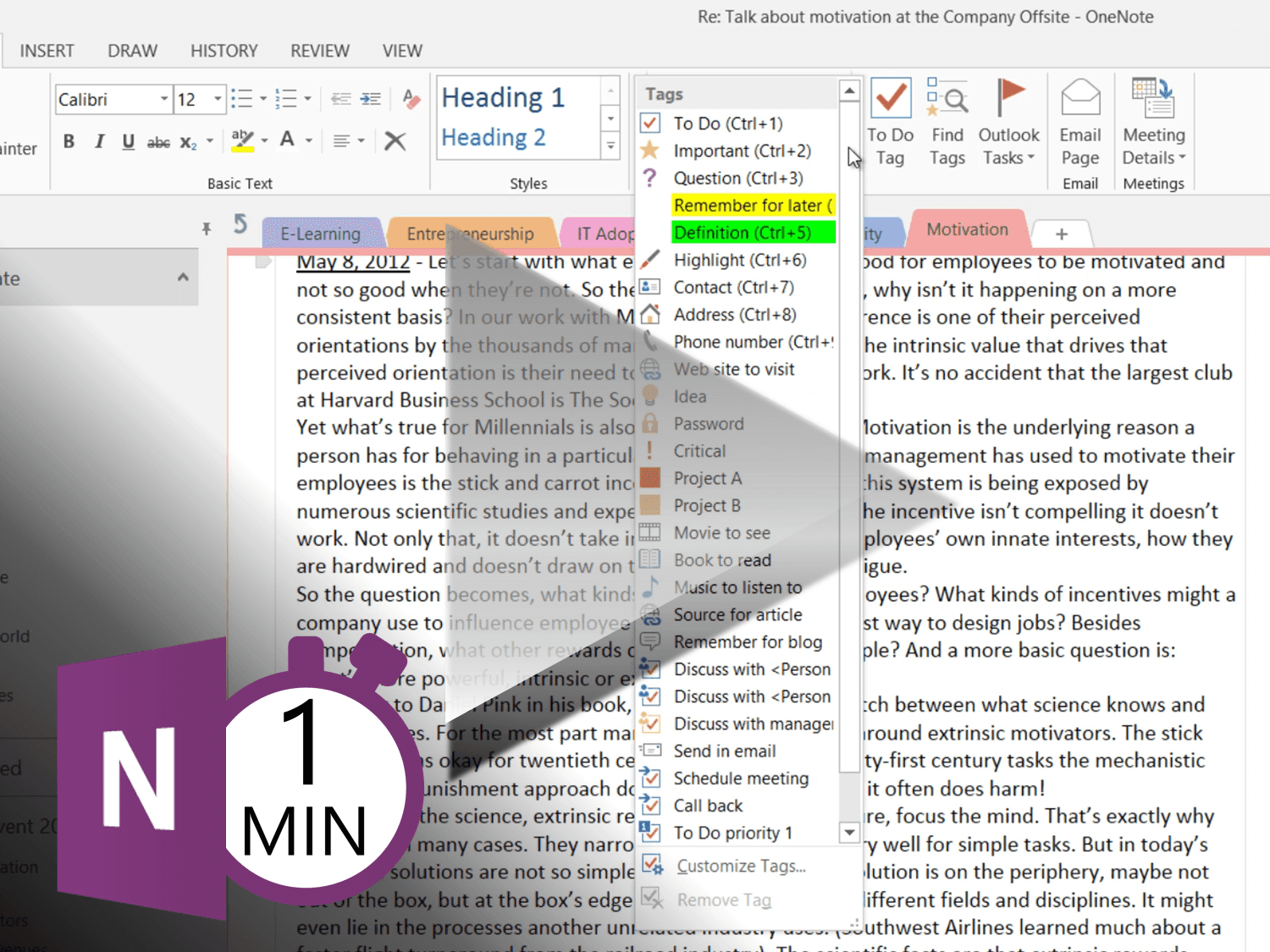1270x952 pixels.
Task: Toggle the To Do (Ctrl+1) tag checkbox
Action: coord(650,124)
